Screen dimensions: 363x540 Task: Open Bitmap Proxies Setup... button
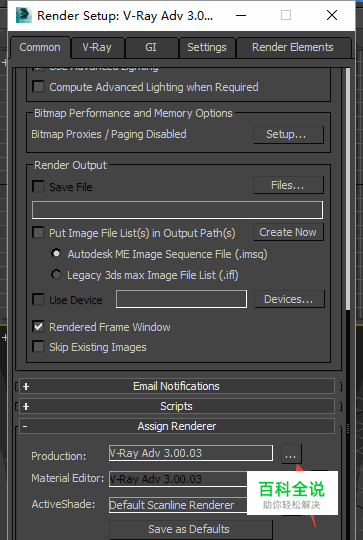[x=288, y=134]
